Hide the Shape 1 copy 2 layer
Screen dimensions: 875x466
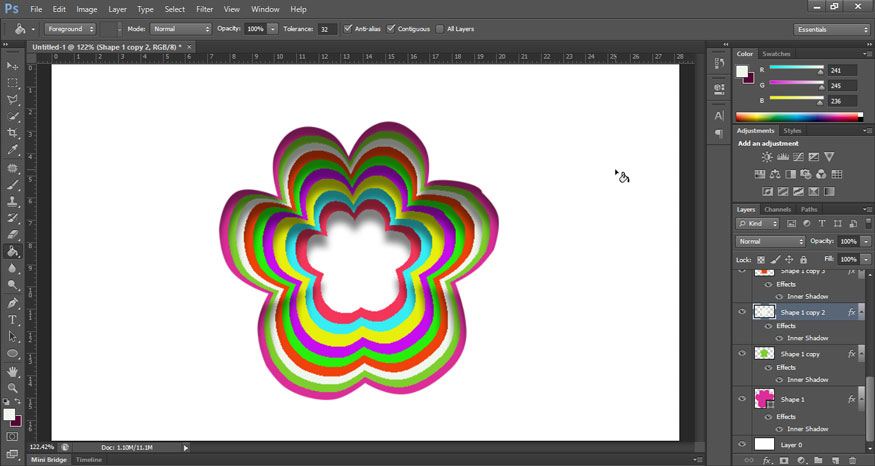click(742, 312)
